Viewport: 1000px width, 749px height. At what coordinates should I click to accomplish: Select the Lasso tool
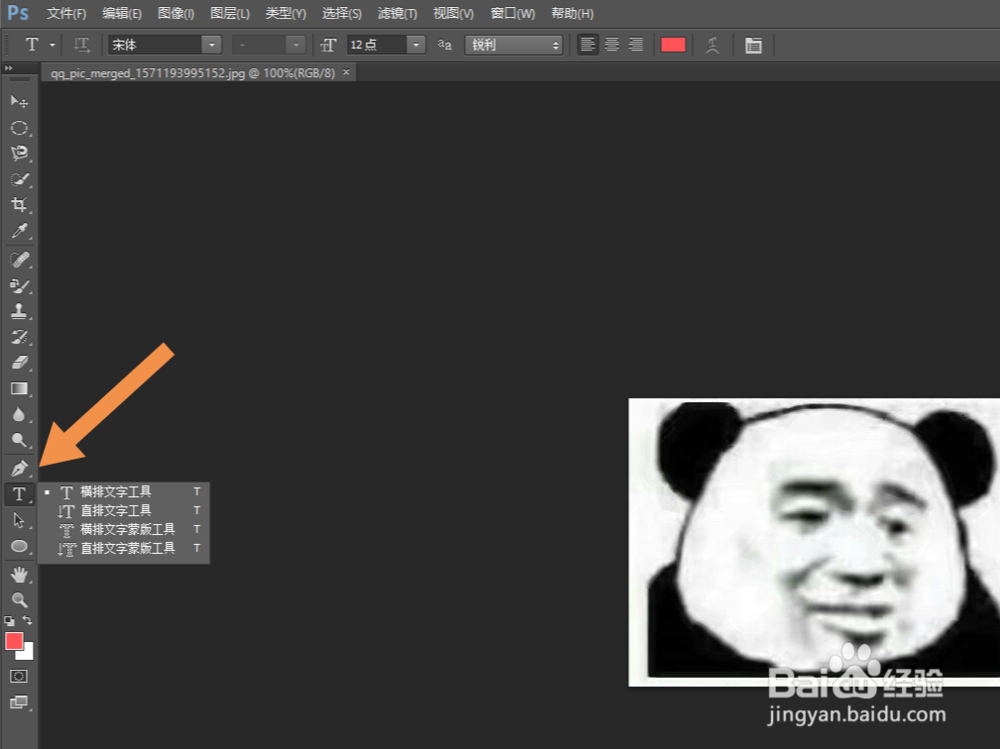tap(19, 154)
